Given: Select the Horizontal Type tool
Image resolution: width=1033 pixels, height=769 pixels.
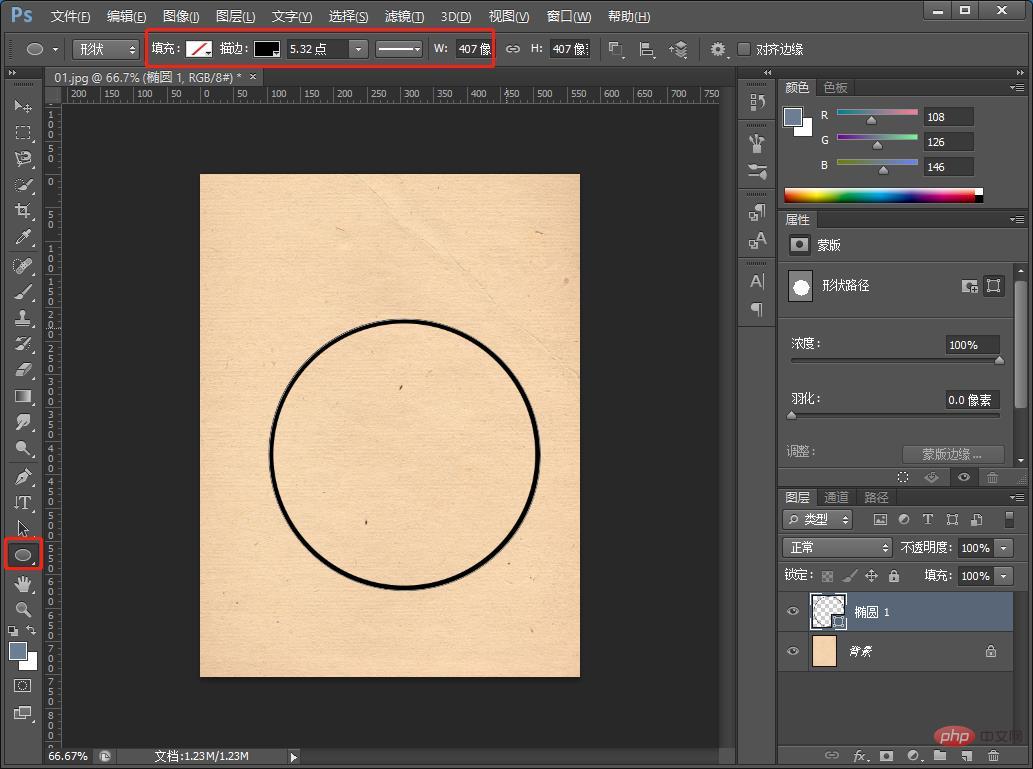Looking at the screenshot, I should [x=23, y=503].
